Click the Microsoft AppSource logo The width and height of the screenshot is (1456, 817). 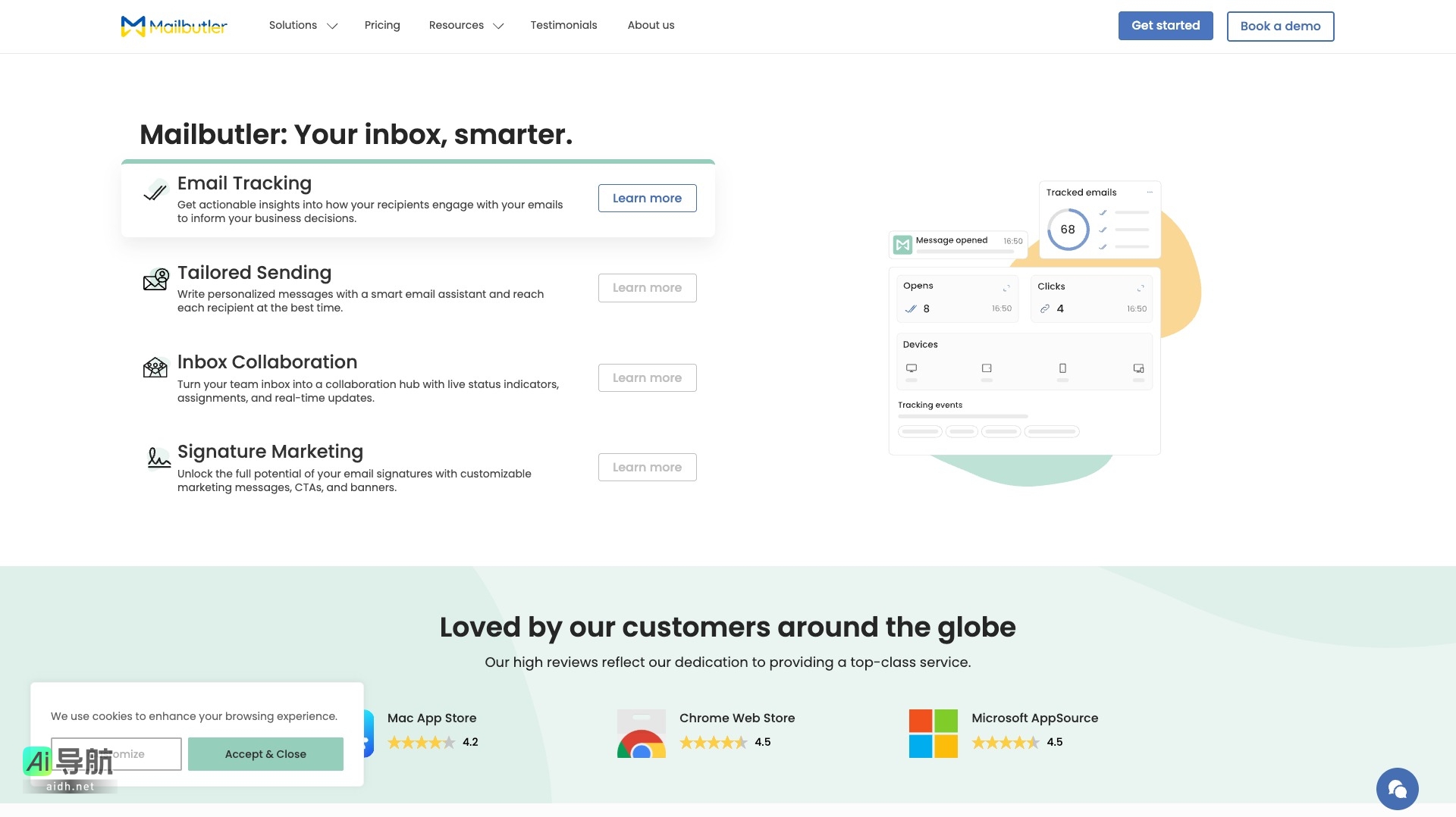coord(933,733)
